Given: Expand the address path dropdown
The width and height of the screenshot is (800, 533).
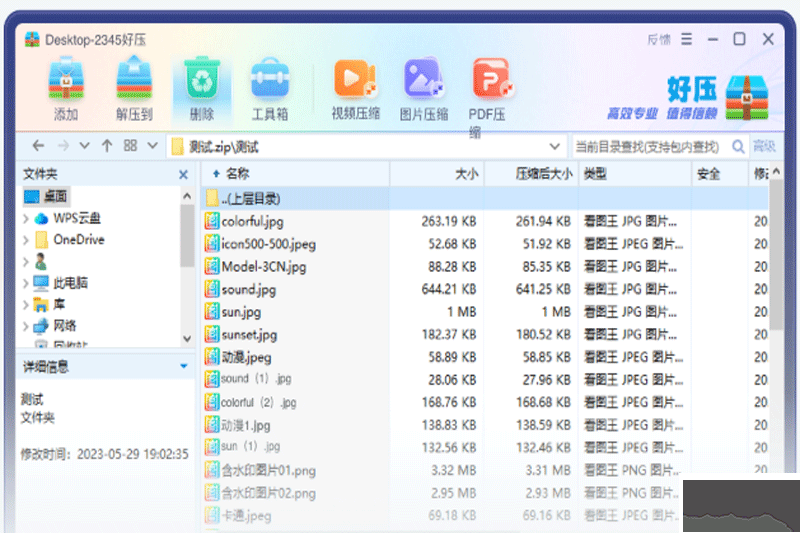Looking at the screenshot, I should click(554, 147).
